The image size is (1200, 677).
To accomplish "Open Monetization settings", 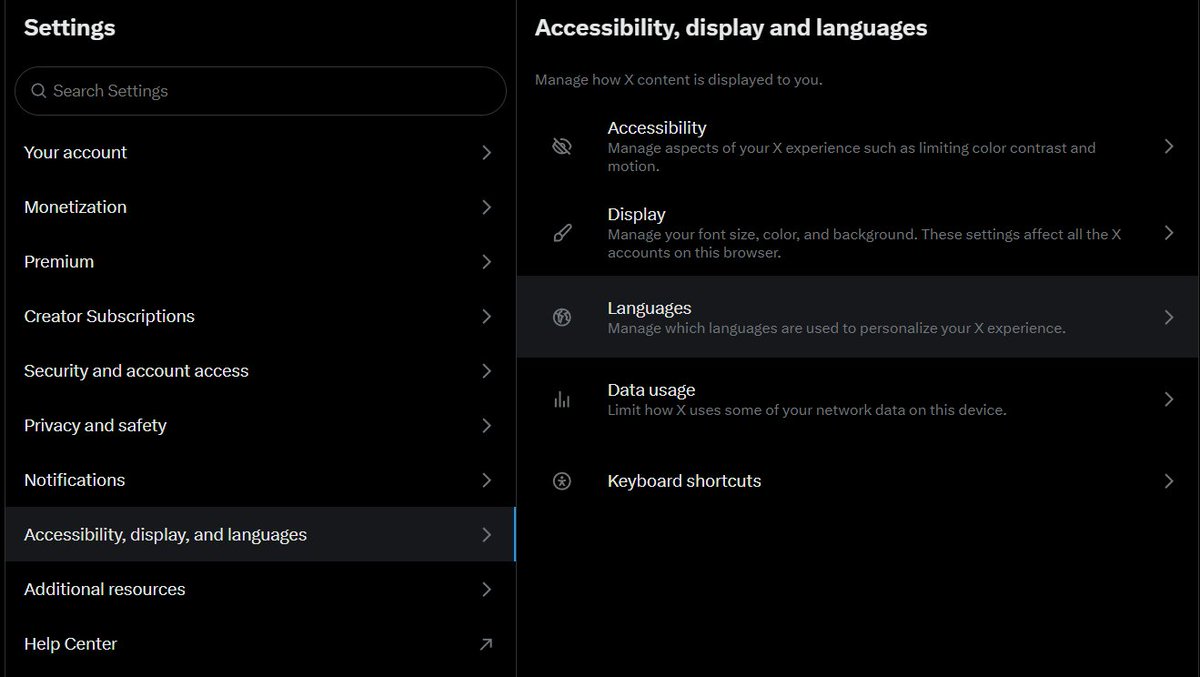I will (x=260, y=207).
